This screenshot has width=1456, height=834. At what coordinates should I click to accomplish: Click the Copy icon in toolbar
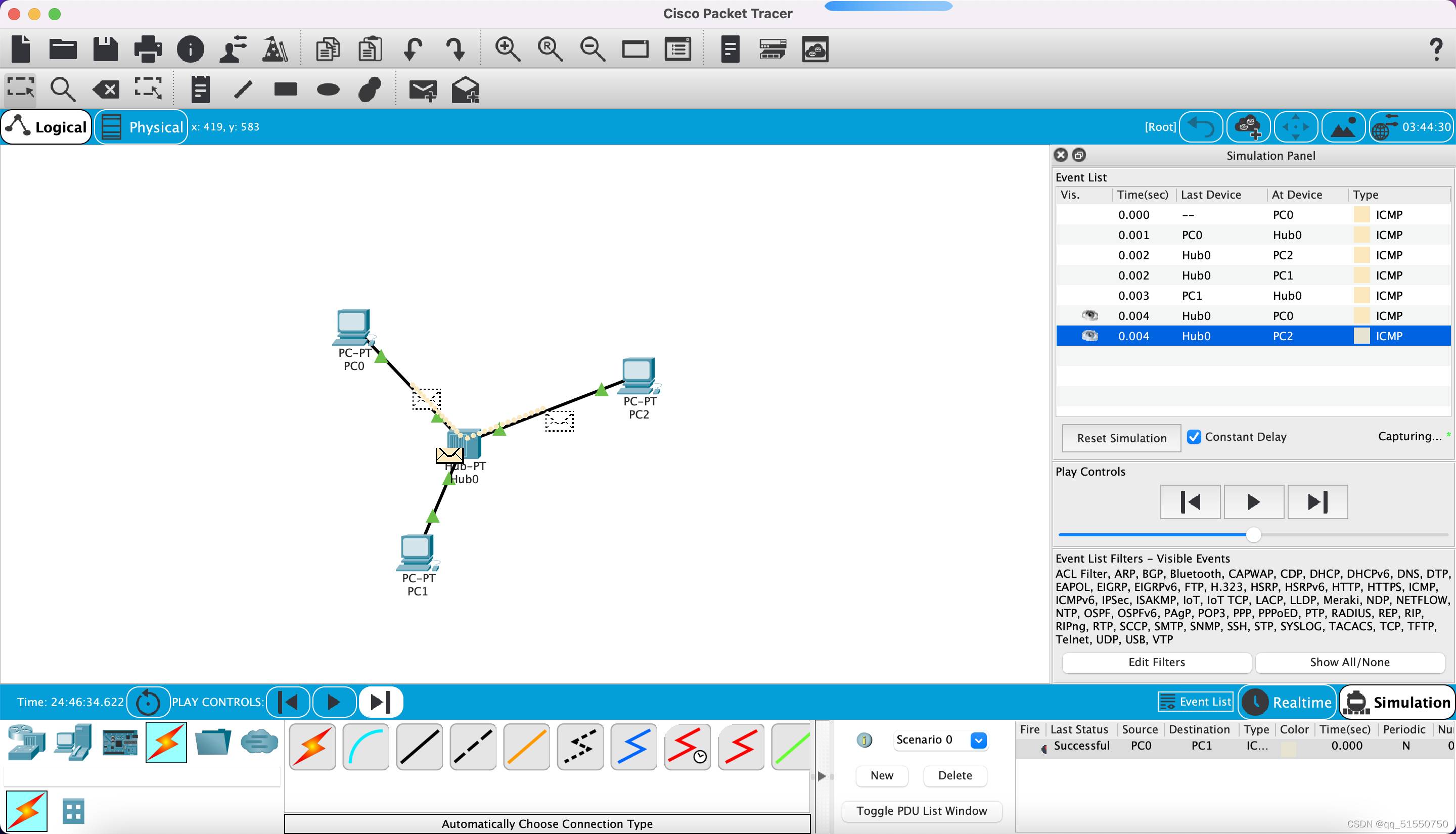point(328,49)
